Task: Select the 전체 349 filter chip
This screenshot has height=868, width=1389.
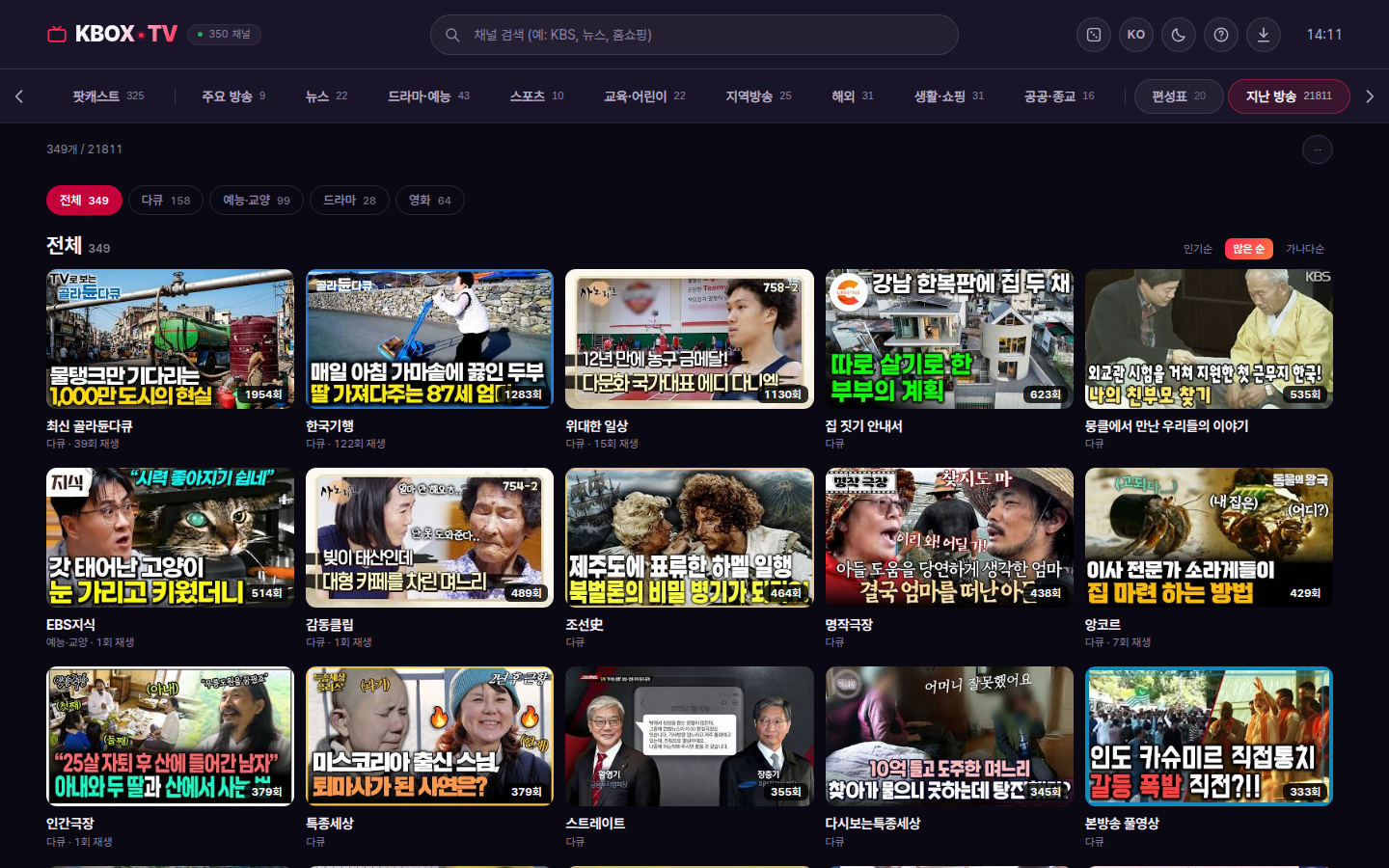Action: click(x=84, y=201)
